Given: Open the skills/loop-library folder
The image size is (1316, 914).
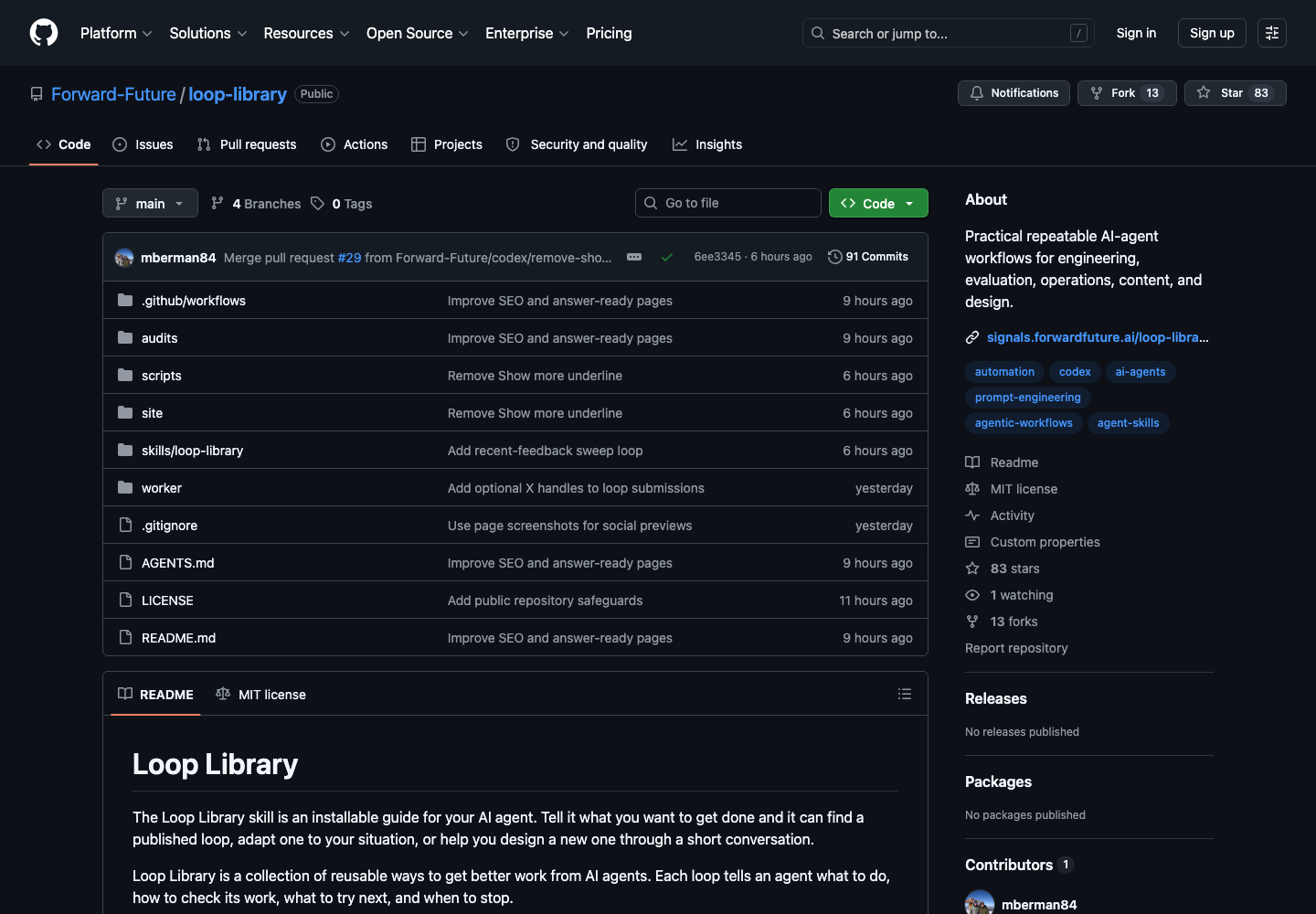Looking at the screenshot, I should [192, 451].
